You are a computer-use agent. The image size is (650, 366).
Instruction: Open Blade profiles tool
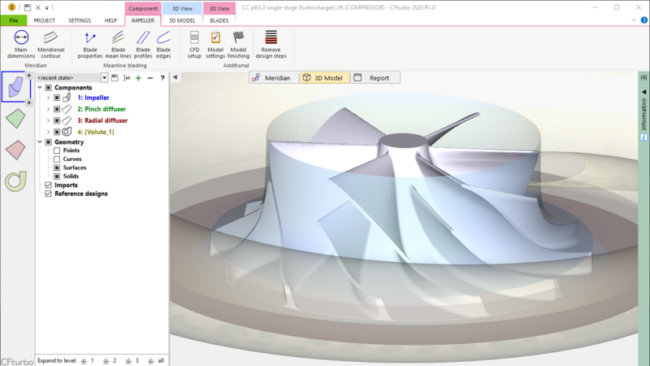143,44
